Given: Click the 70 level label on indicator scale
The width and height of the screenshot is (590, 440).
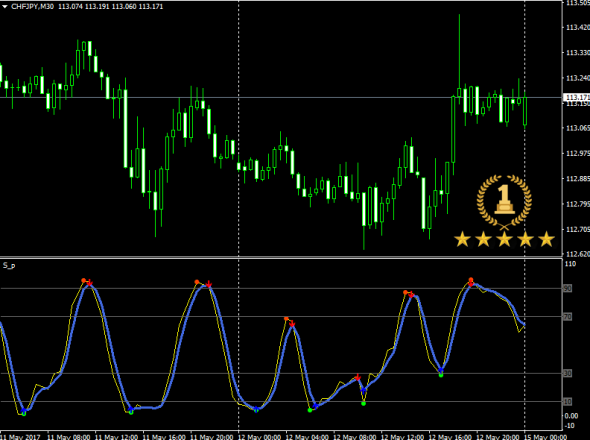Looking at the screenshot, I should 567,317.
